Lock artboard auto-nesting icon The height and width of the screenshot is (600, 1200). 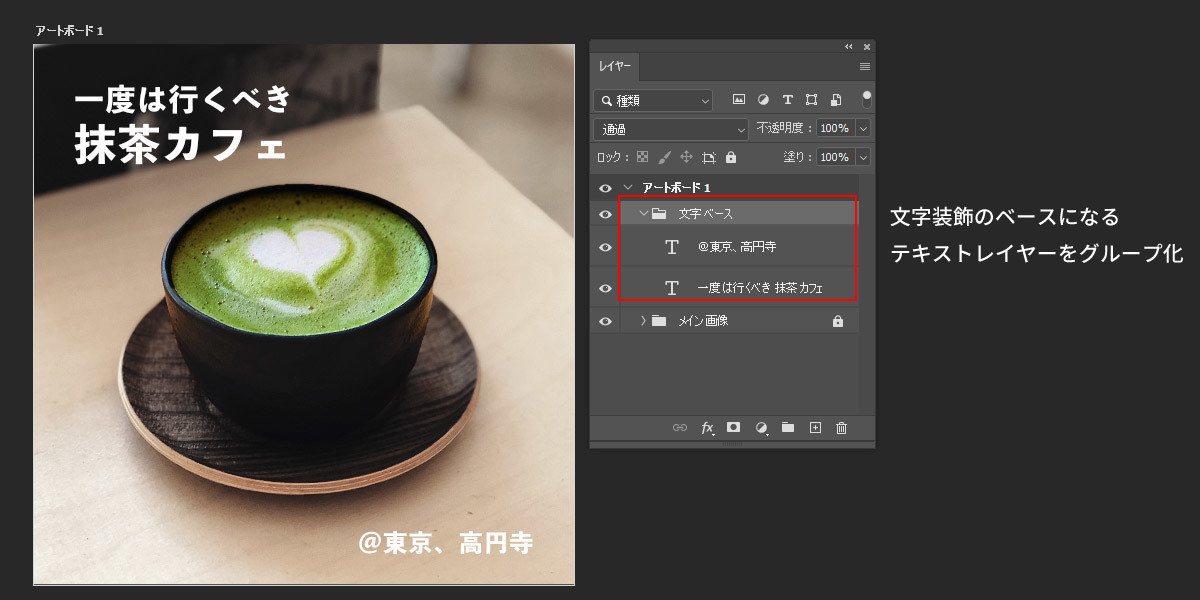click(x=709, y=157)
